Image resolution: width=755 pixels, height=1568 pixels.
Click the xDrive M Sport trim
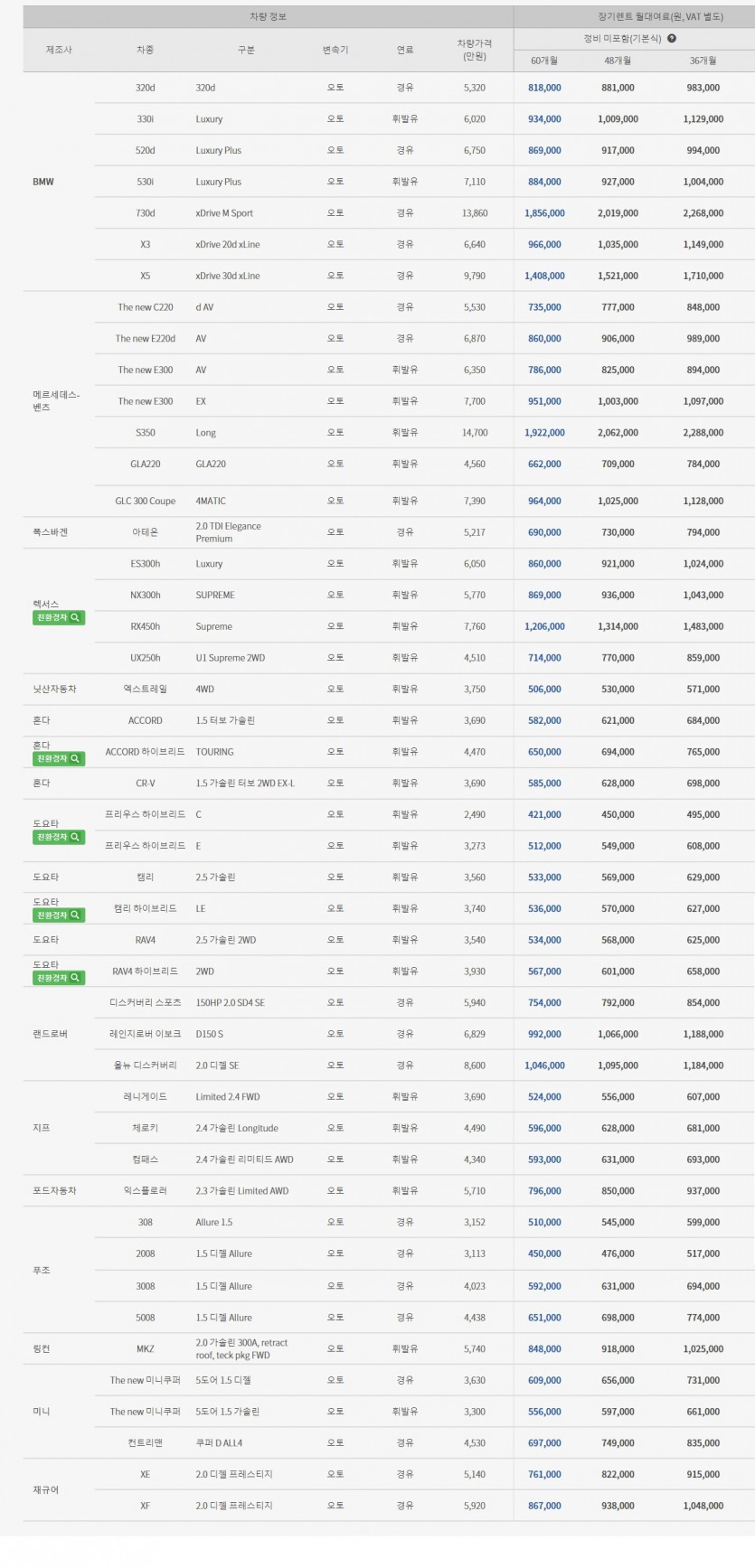pos(224,213)
